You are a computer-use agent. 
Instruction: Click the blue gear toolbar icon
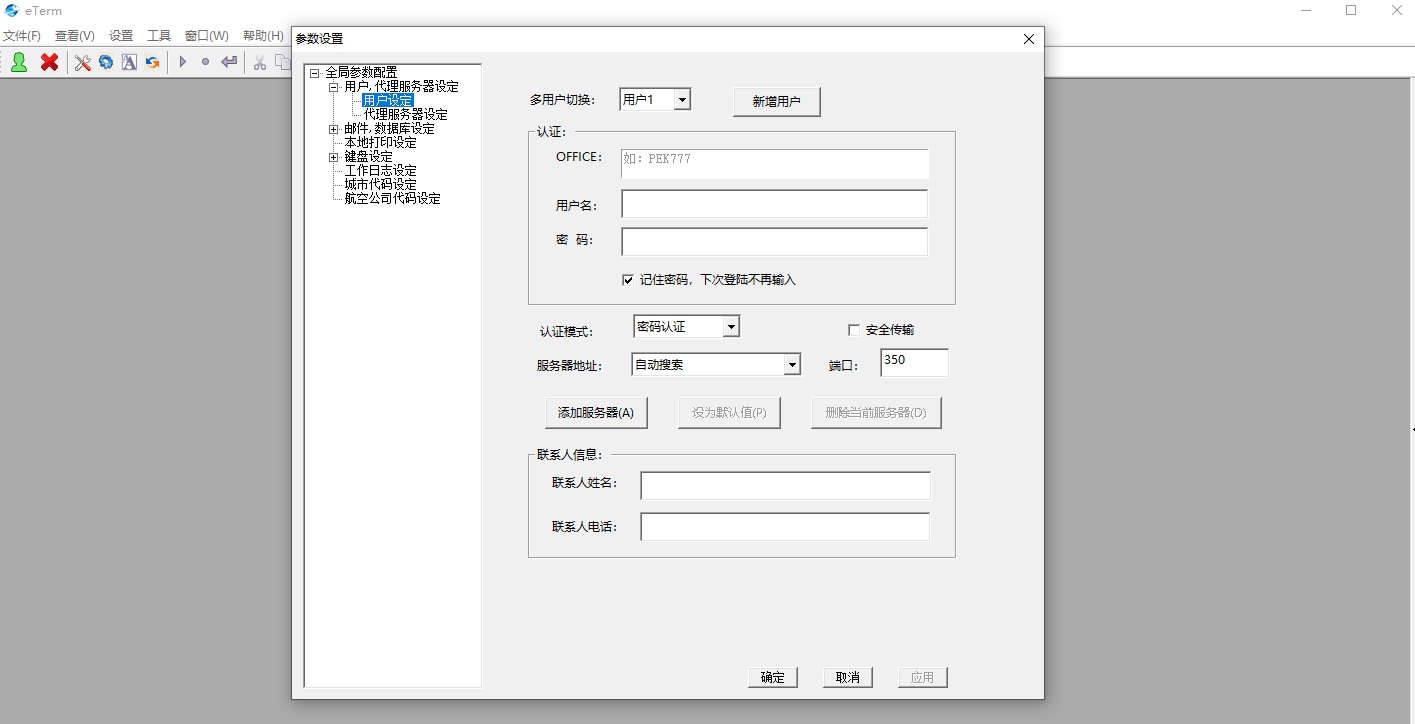click(105, 62)
